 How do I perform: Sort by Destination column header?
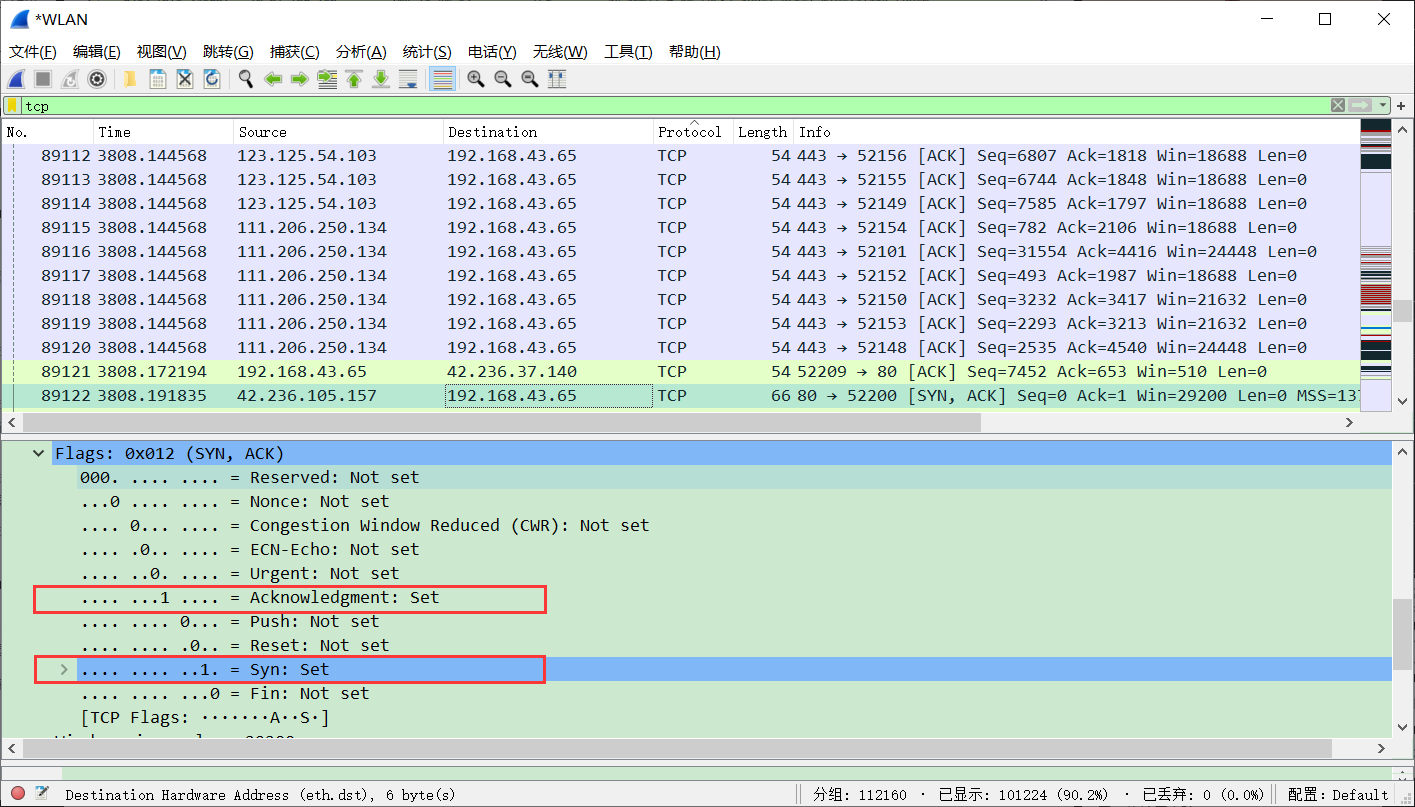549,132
